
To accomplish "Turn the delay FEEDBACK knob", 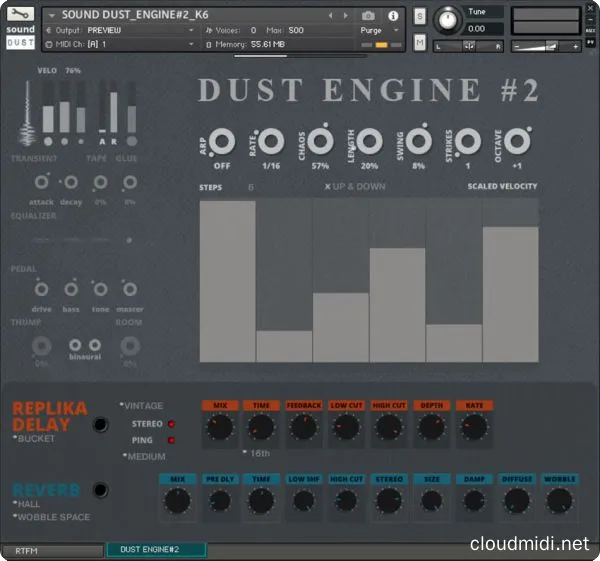I will (304, 427).
